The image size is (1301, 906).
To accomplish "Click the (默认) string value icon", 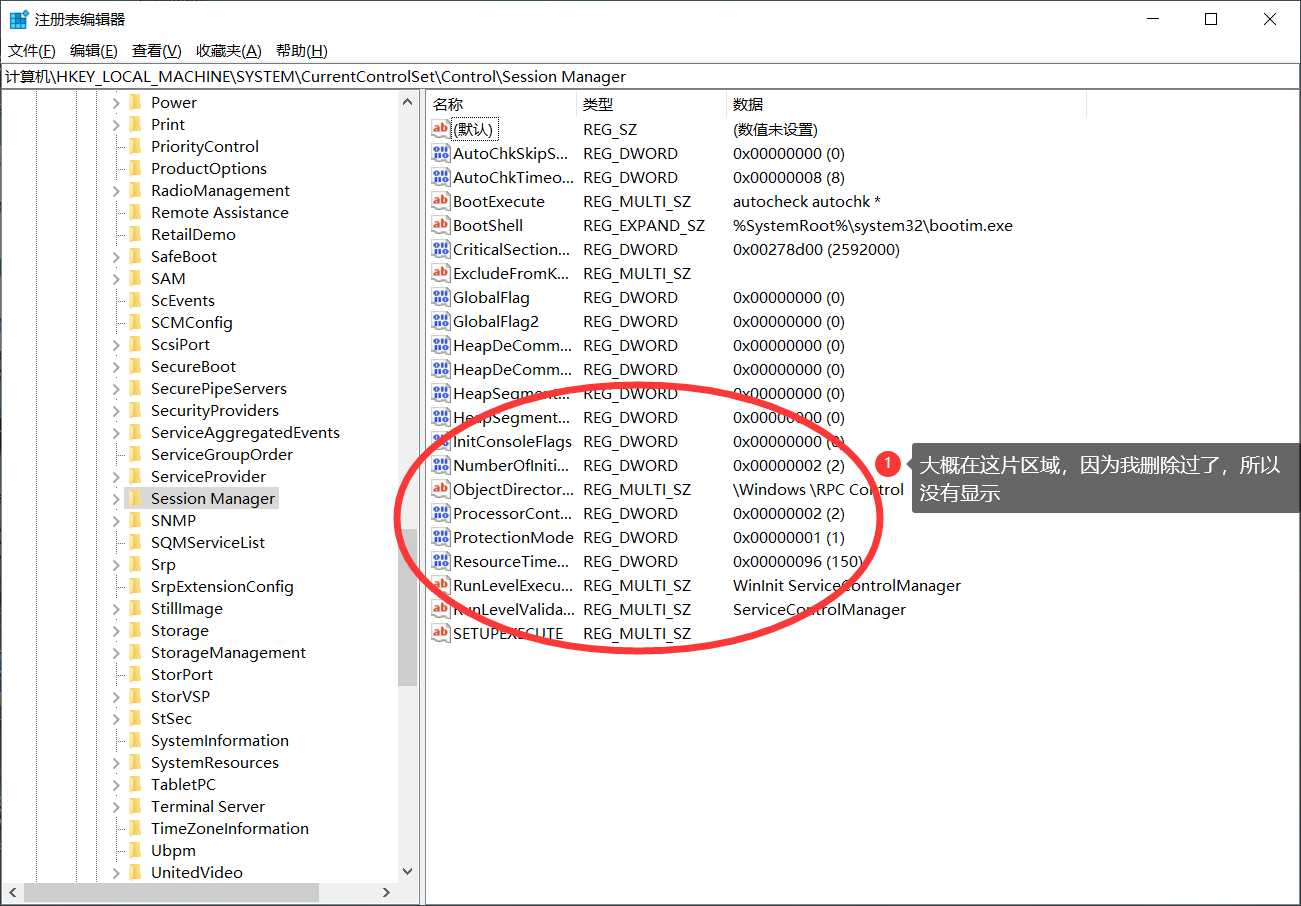I will point(441,129).
